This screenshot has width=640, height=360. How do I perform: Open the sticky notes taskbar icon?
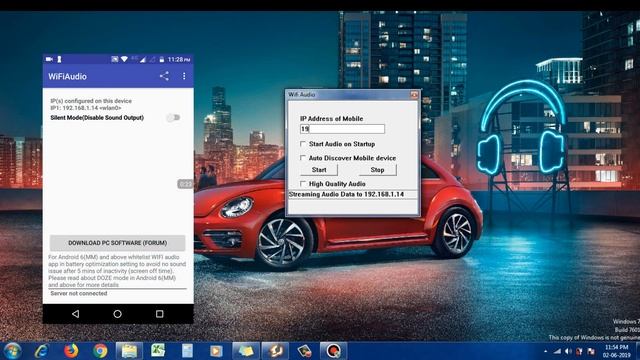pos(246,351)
